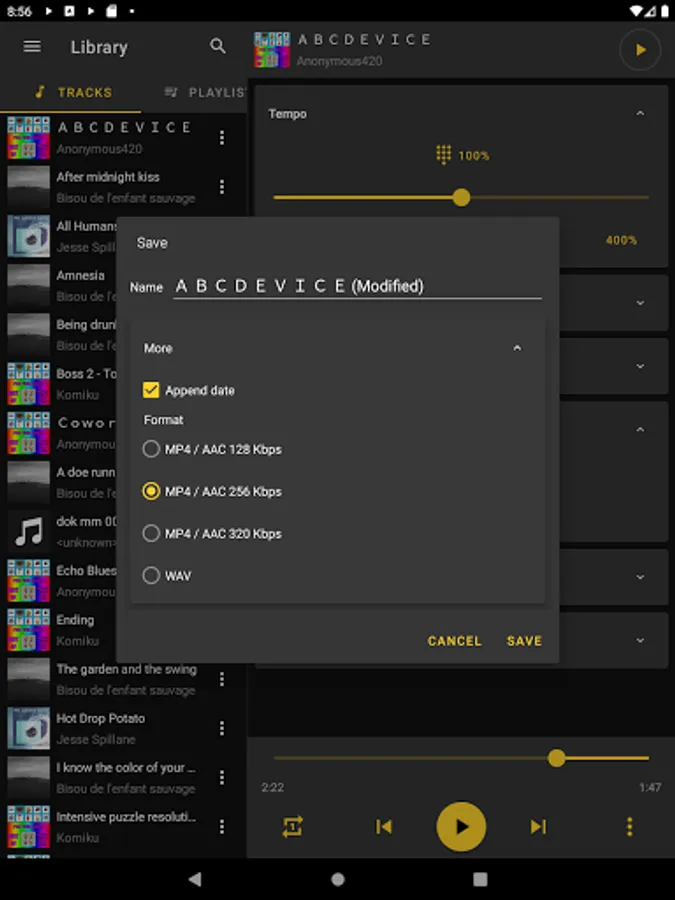
Task: Click the playback progress slider handle
Action: click(x=556, y=758)
